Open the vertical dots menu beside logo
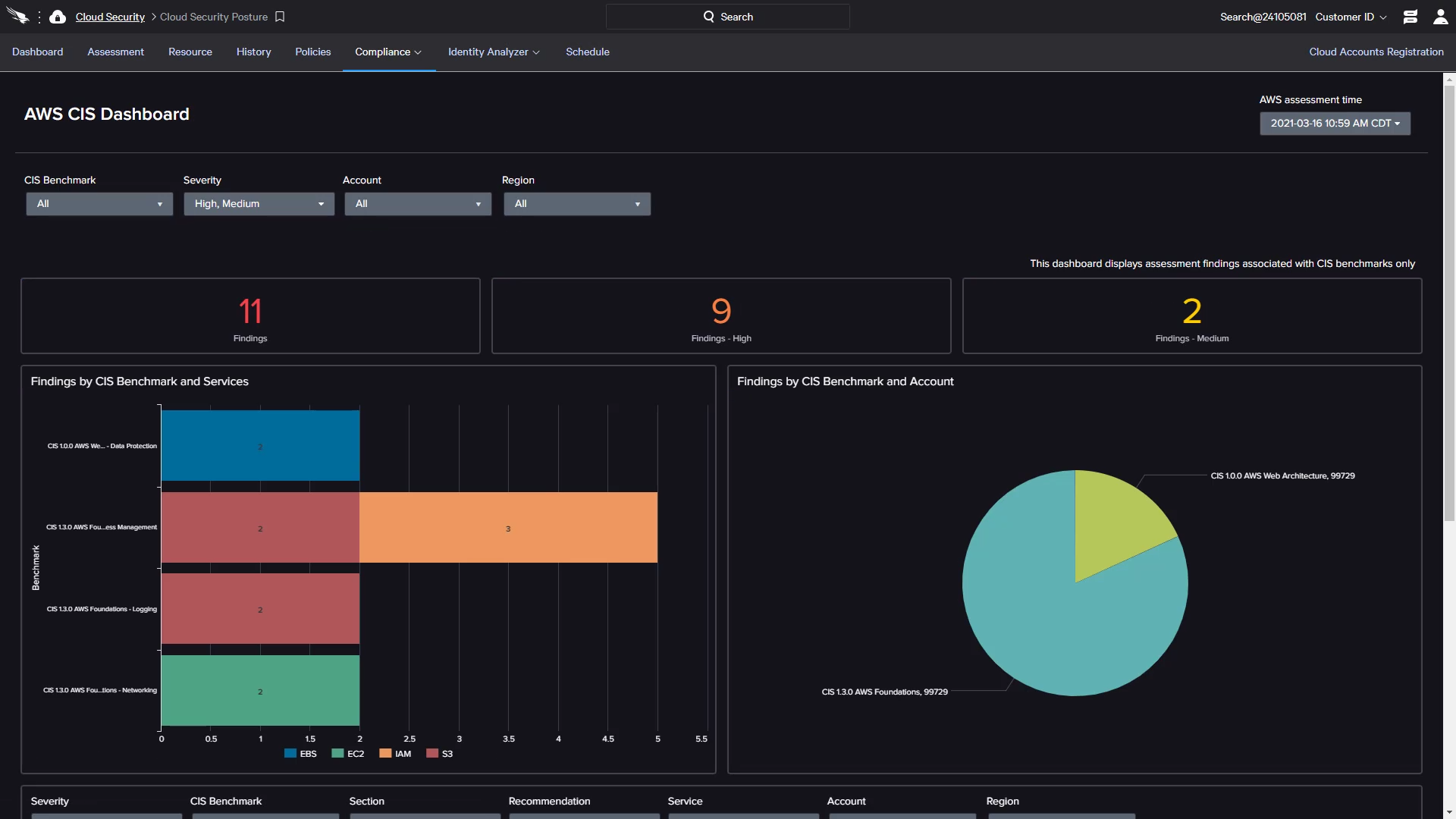This screenshot has width=1456, height=819. [x=39, y=17]
